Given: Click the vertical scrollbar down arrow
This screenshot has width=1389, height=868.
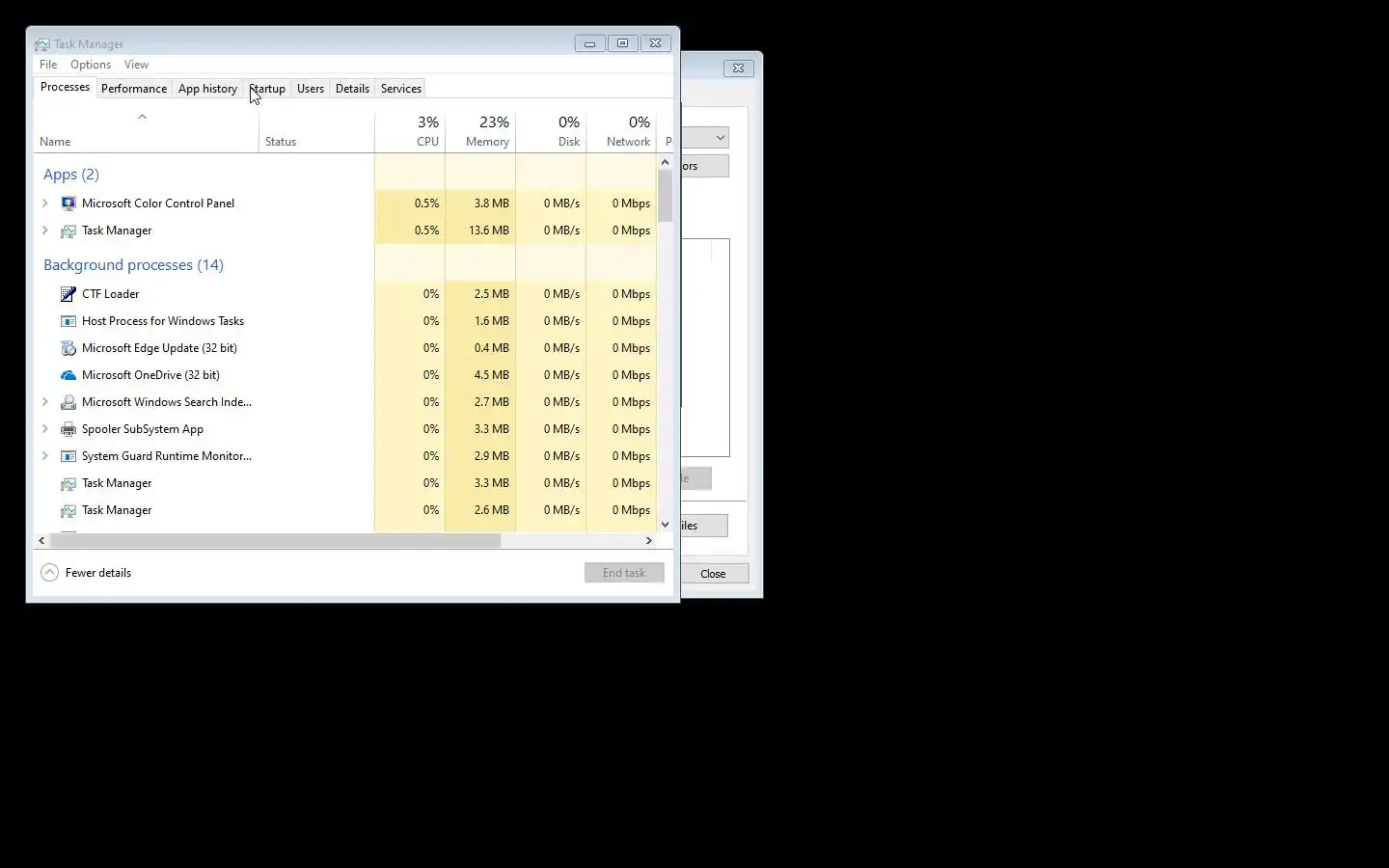Looking at the screenshot, I should tap(665, 525).
